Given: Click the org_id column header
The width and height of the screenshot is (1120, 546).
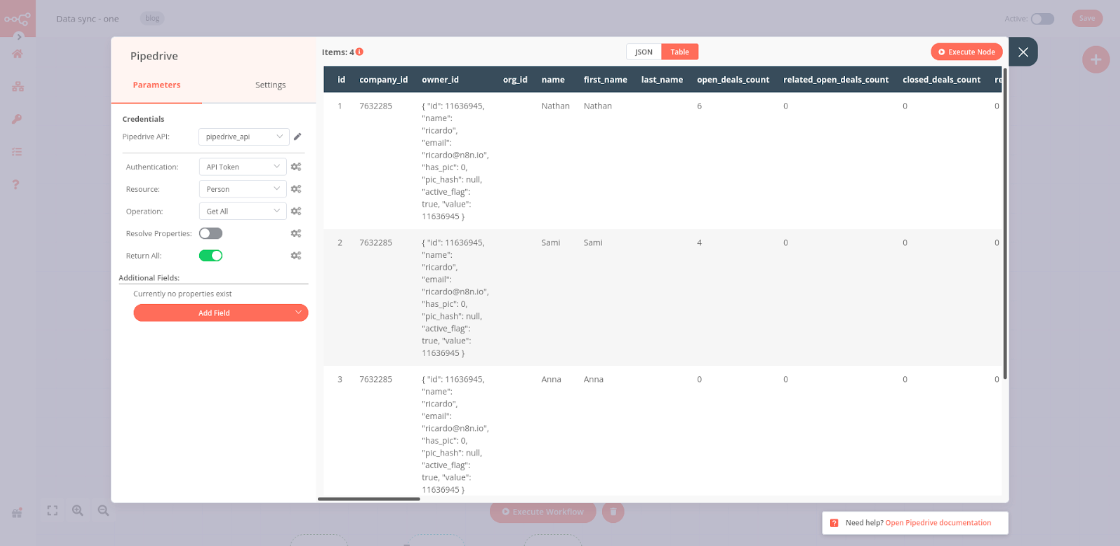Looking at the screenshot, I should [515, 80].
